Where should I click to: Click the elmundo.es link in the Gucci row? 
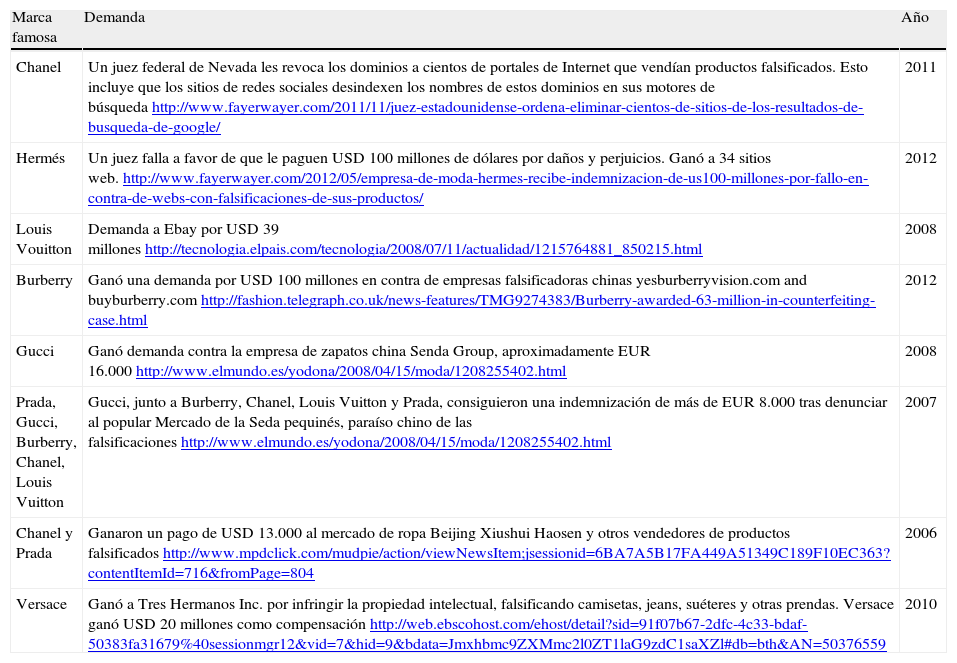click(350, 371)
